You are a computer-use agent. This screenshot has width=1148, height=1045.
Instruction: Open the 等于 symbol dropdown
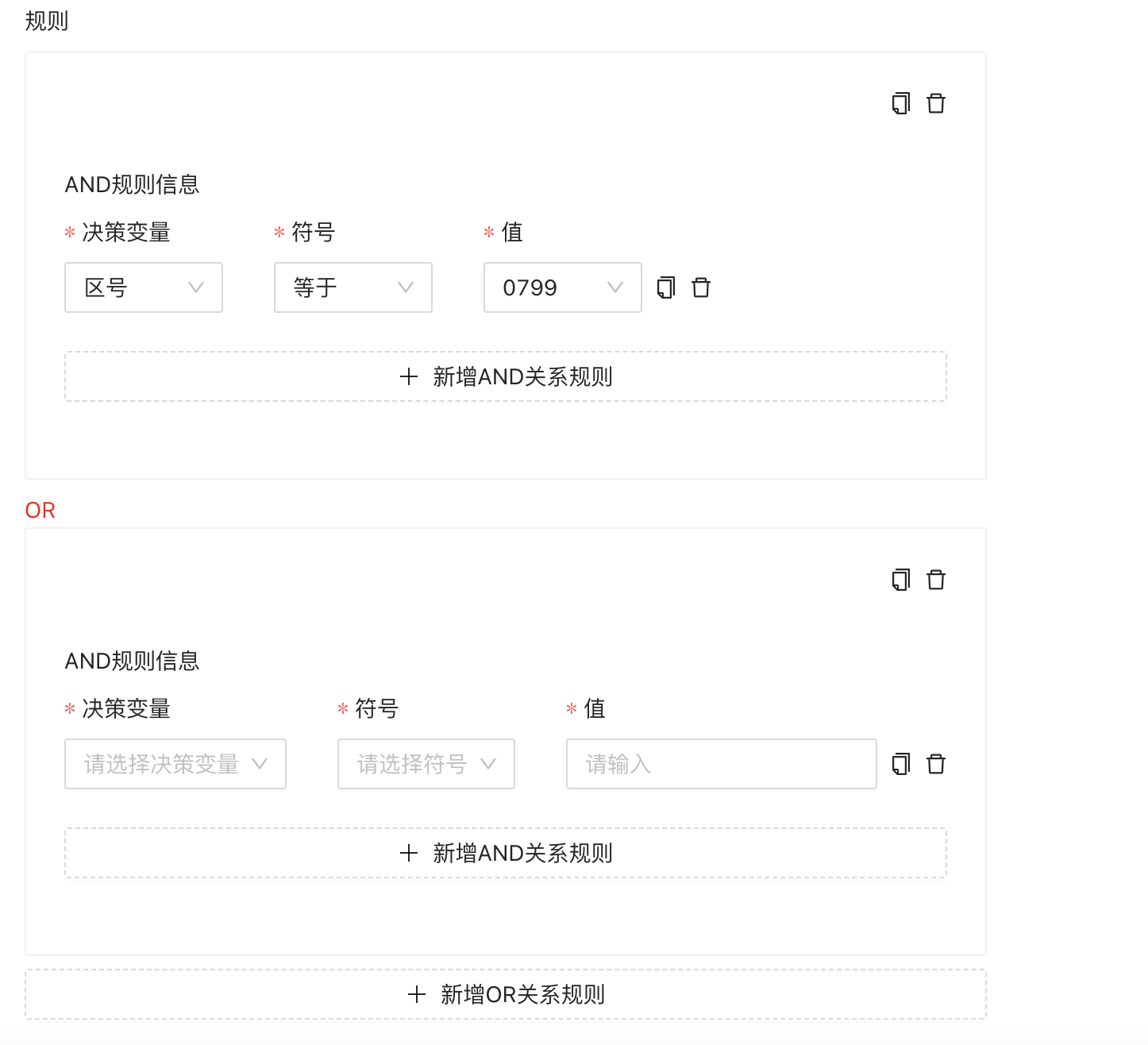(352, 287)
